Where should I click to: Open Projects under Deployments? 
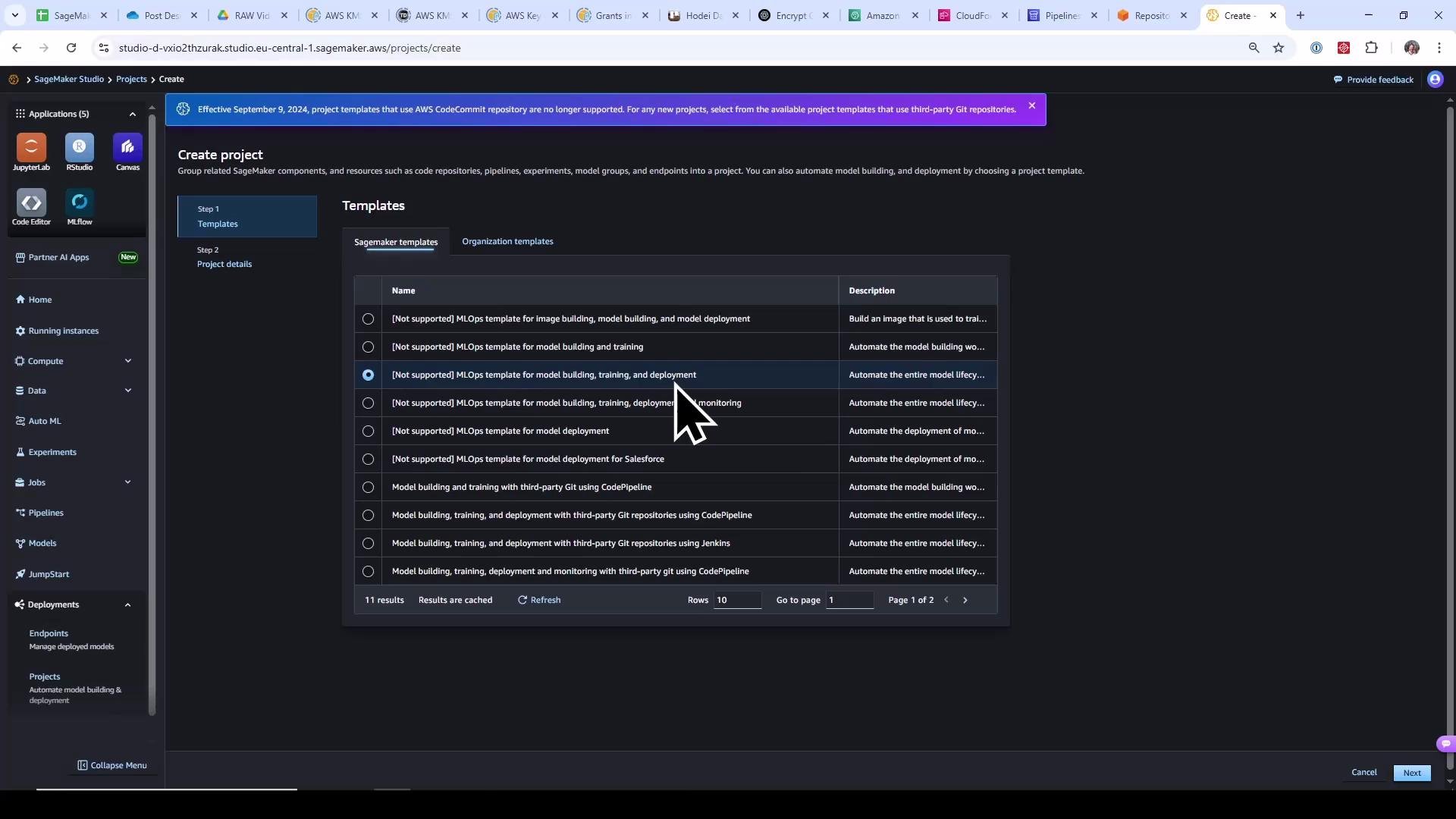45,676
